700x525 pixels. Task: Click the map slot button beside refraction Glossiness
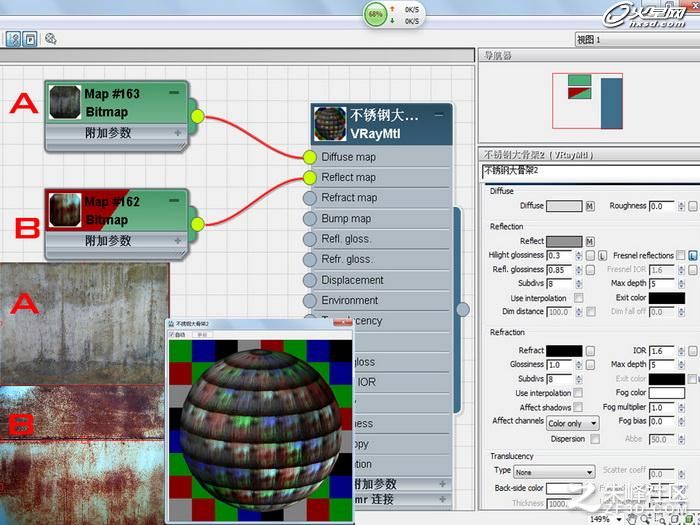(x=590, y=365)
